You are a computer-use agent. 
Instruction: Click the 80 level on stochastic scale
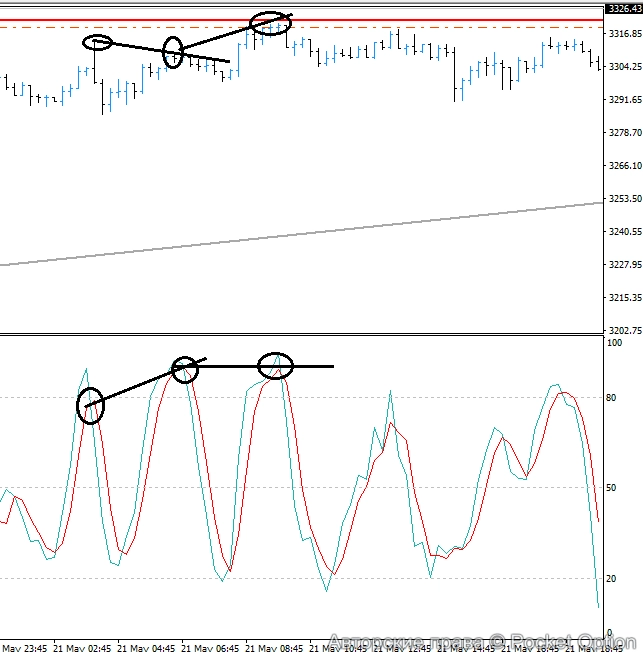tap(614, 398)
